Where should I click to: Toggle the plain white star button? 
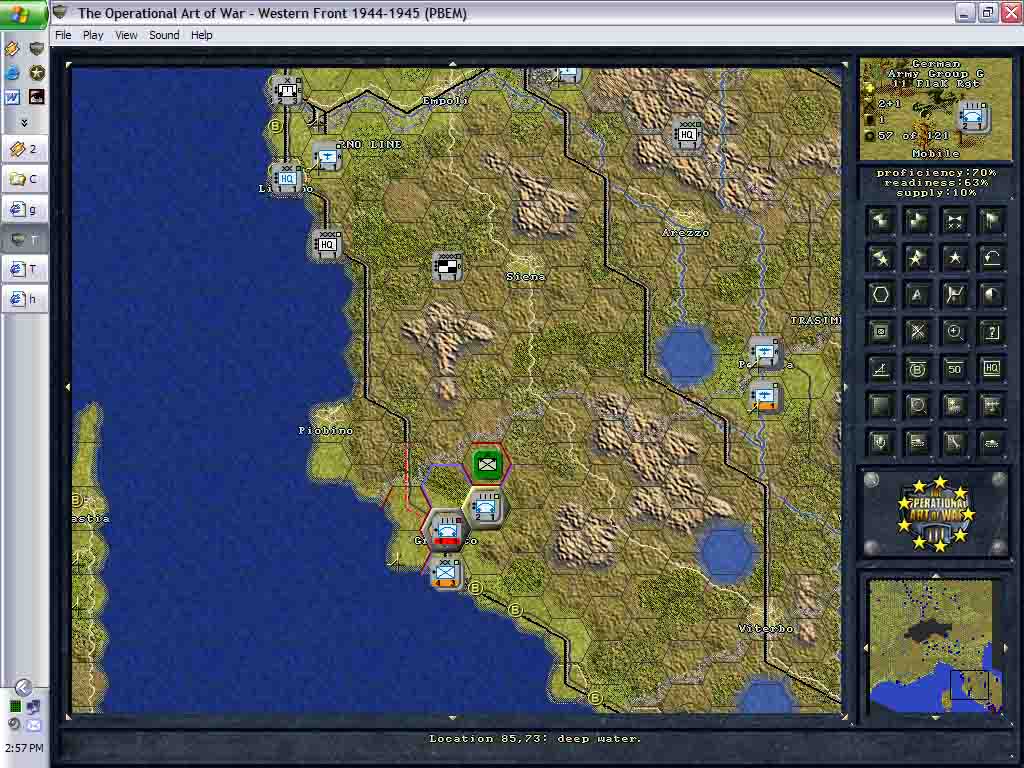(x=954, y=257)
